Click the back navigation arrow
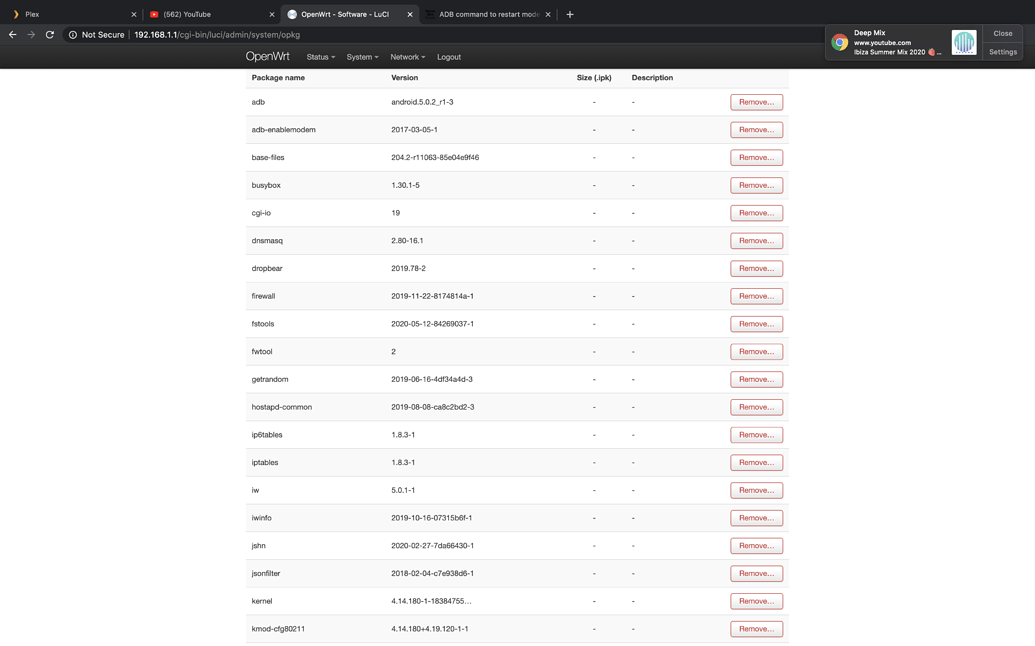This screenshot has width=1035, height=646. coord(12,32)
